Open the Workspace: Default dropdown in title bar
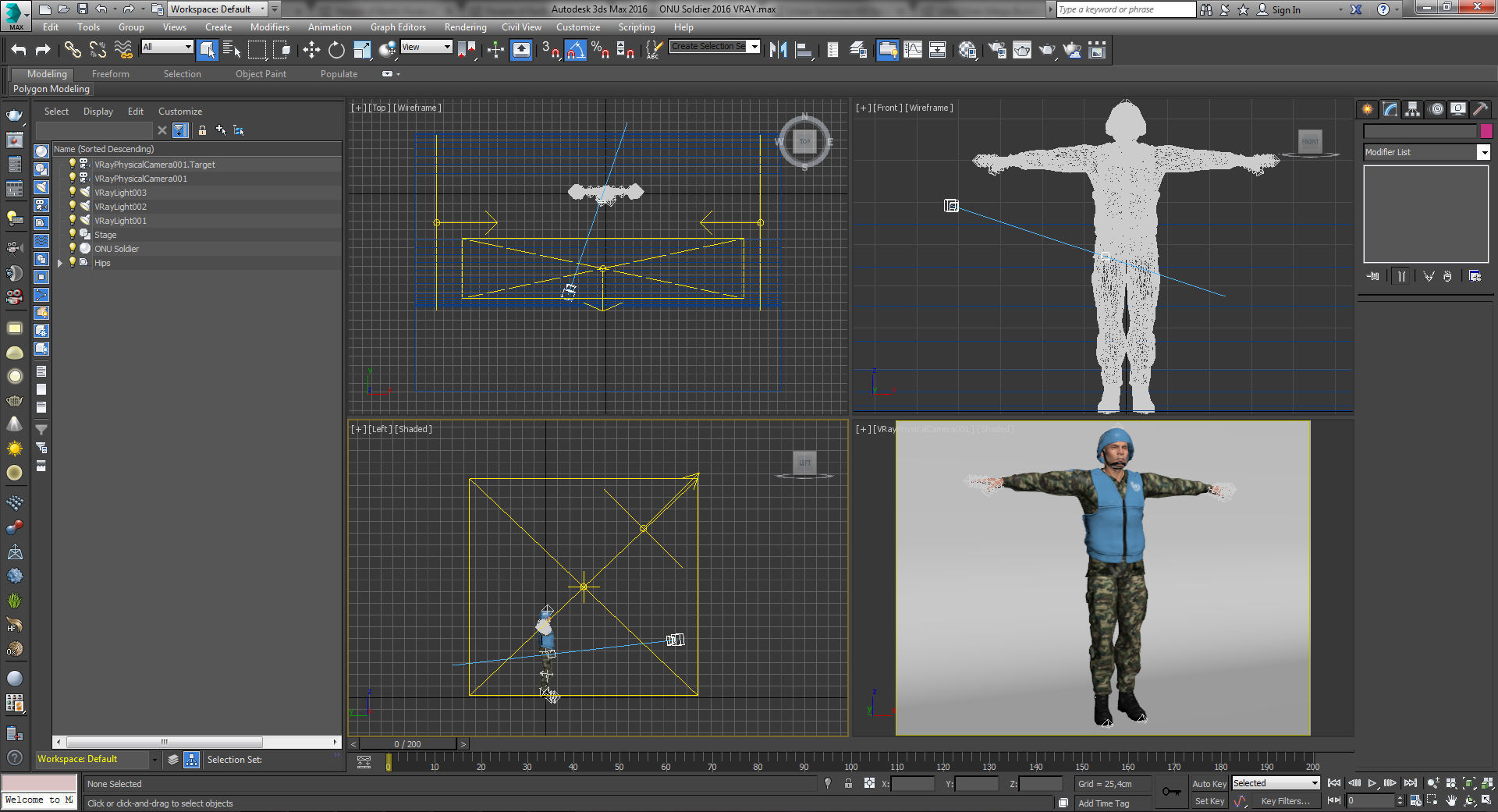The width and height of the screenshot is (1498, 812). point(218,9)
